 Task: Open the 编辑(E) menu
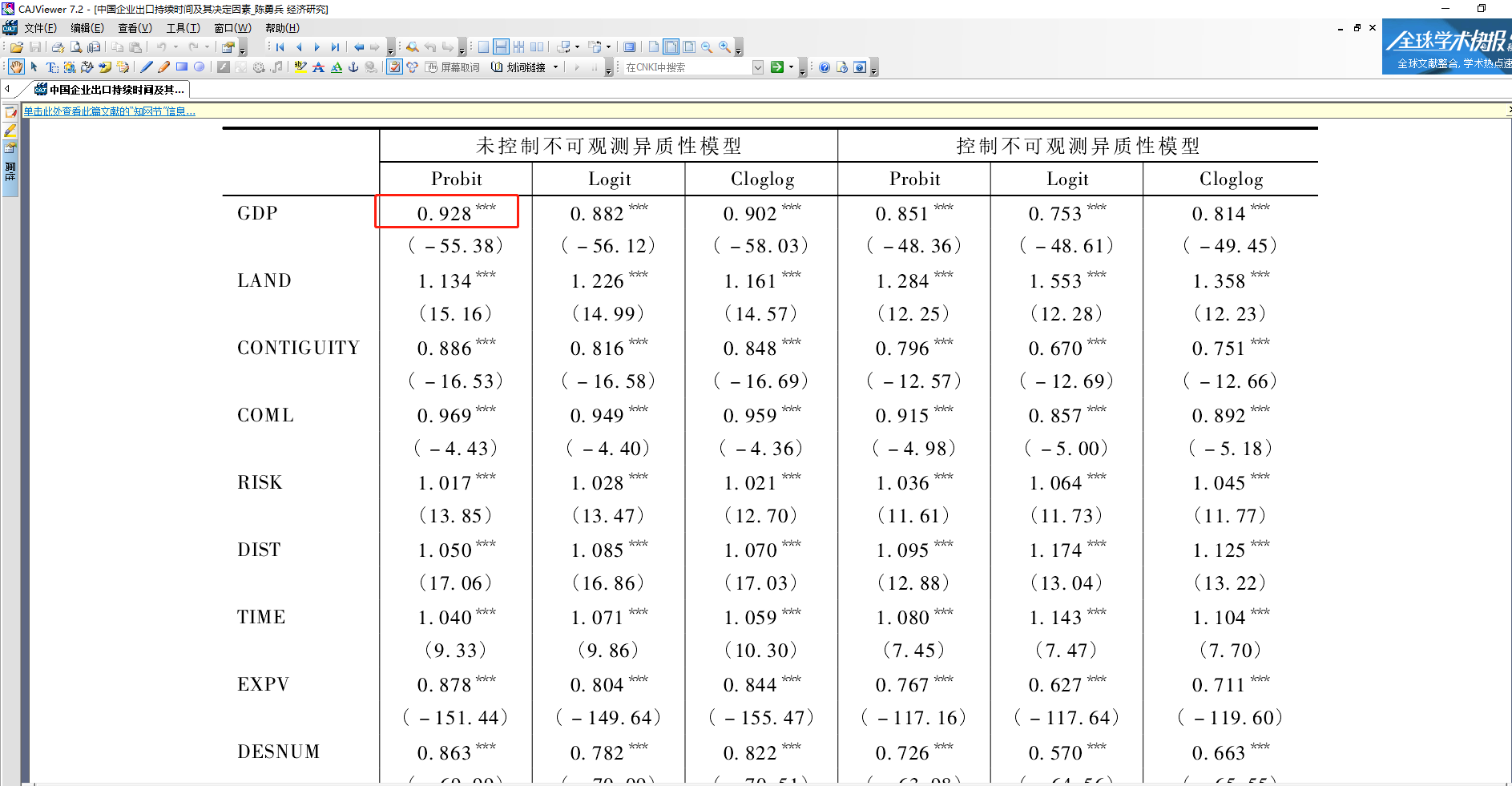point(87,28)
